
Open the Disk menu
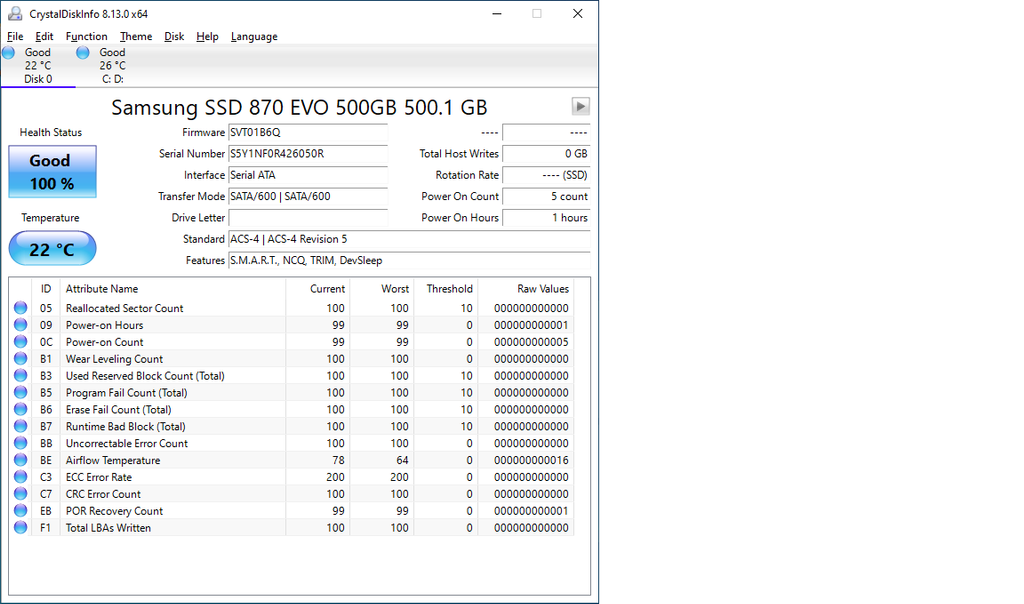coord(174,37)
